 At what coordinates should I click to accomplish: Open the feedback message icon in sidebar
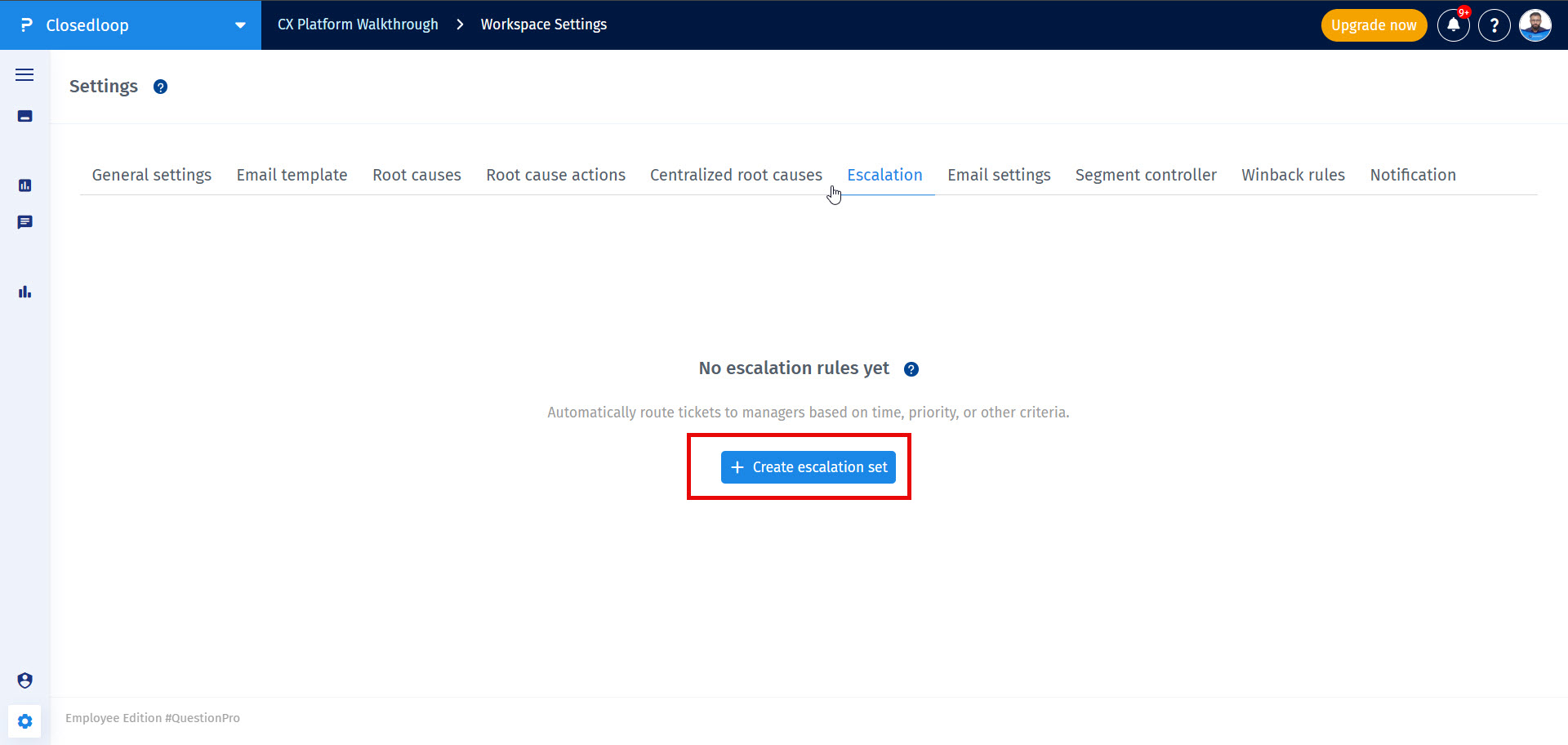pyautogui.click(x=24, y=222)
